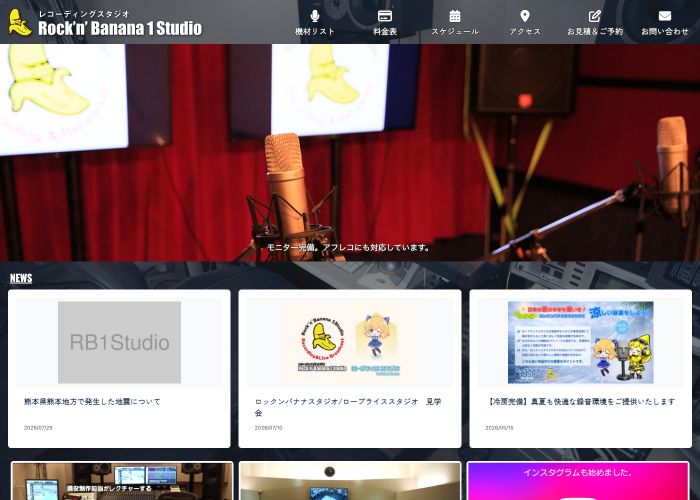
Task: Click the date 2026/07/29 on the first news card
Action: pyautogui.click(x=38, y=428)
